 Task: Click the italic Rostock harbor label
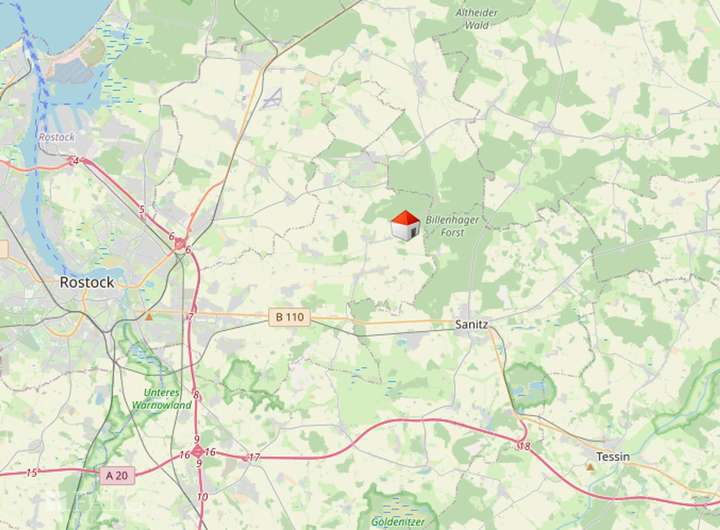coord(56,137)
